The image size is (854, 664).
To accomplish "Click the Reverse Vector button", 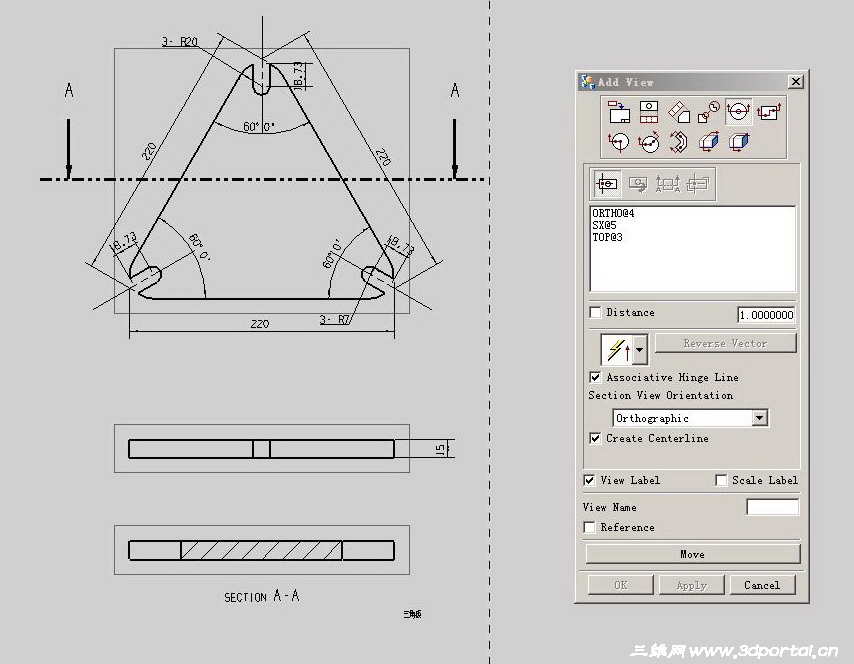I will 725,344.
